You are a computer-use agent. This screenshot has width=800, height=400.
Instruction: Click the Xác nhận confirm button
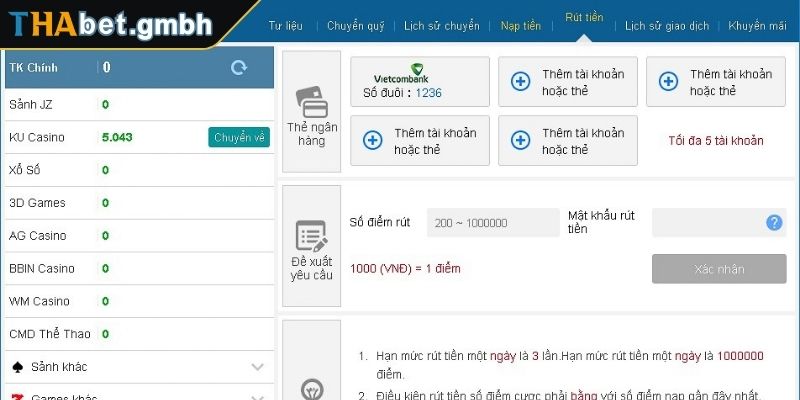pos(719,269)
